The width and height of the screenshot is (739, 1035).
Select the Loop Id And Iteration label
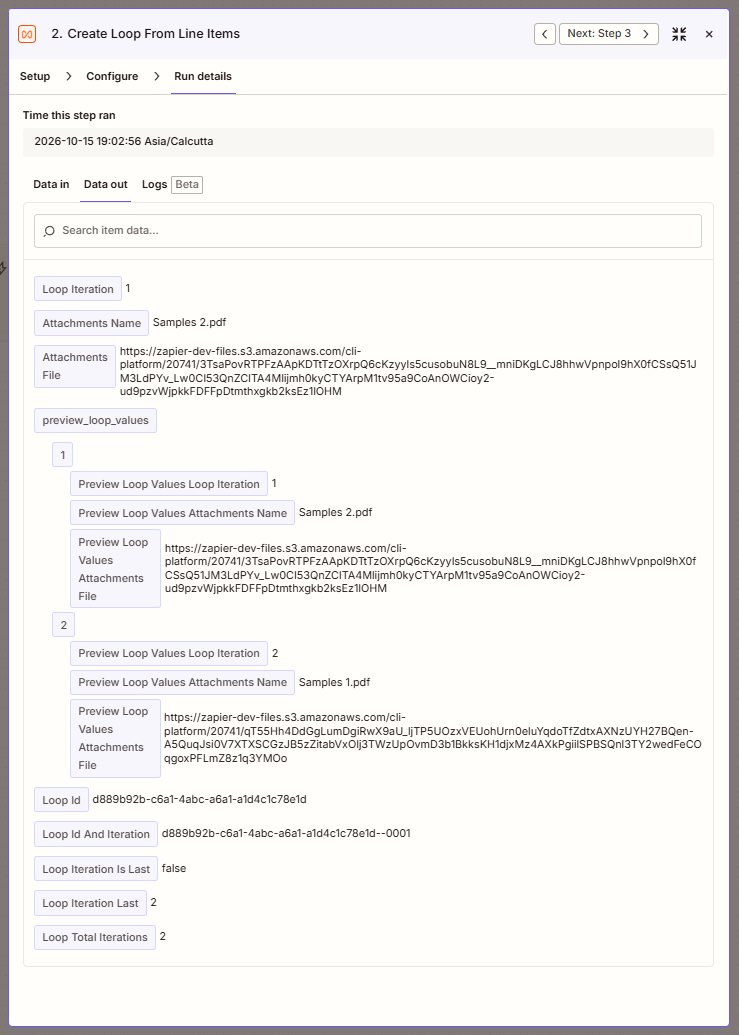(96, 834)
